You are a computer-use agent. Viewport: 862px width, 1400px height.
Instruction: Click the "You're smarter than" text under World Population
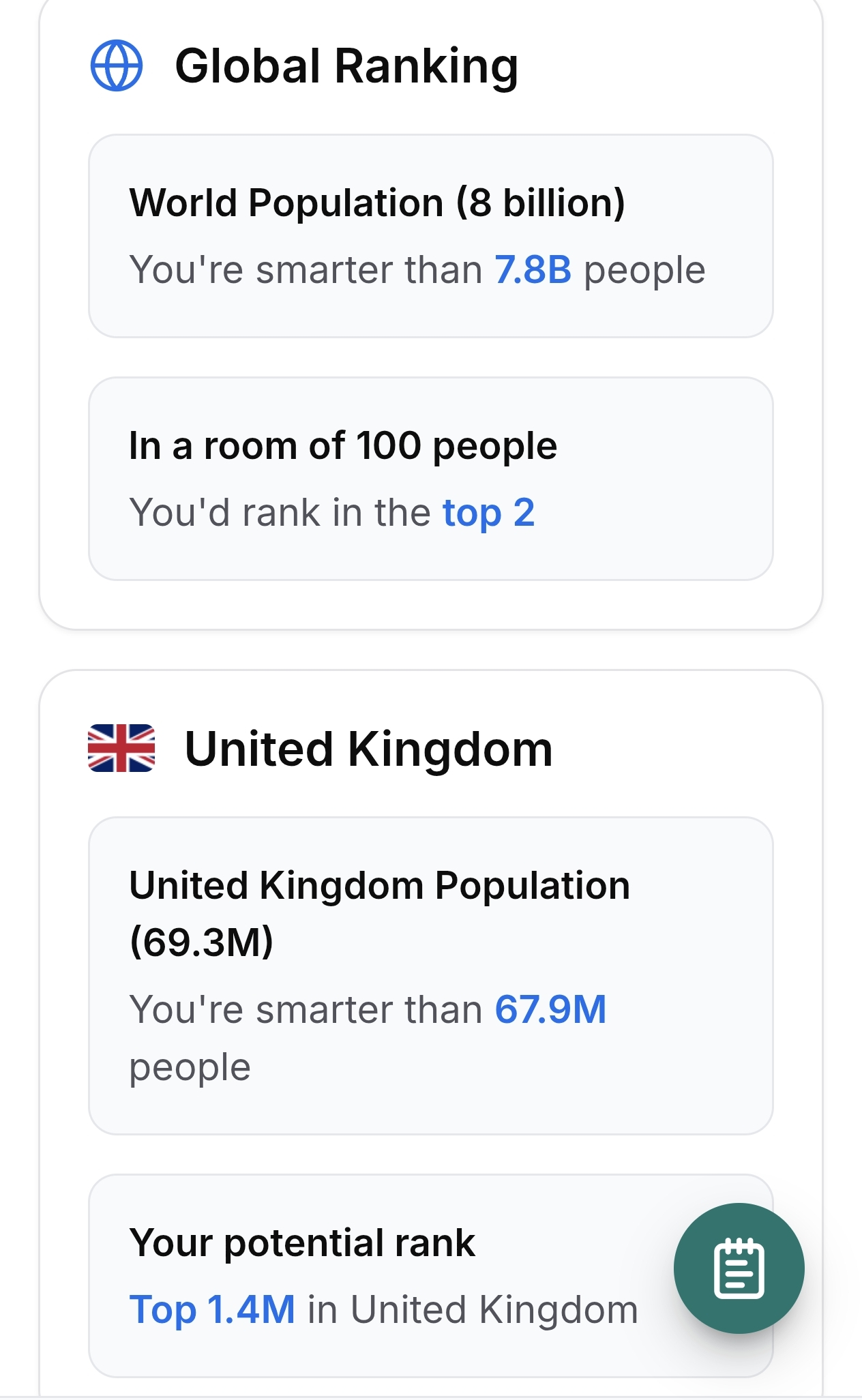[306, 269]
